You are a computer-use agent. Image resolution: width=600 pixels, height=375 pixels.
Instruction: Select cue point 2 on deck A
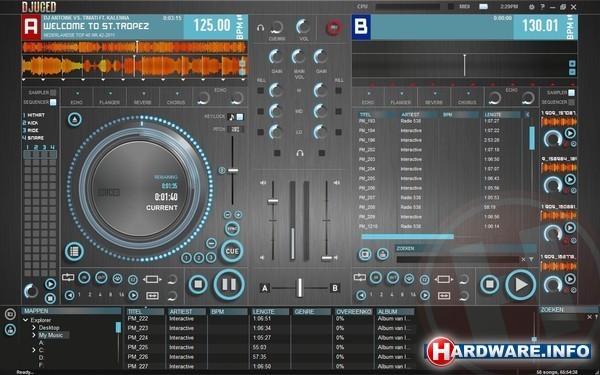199,258
